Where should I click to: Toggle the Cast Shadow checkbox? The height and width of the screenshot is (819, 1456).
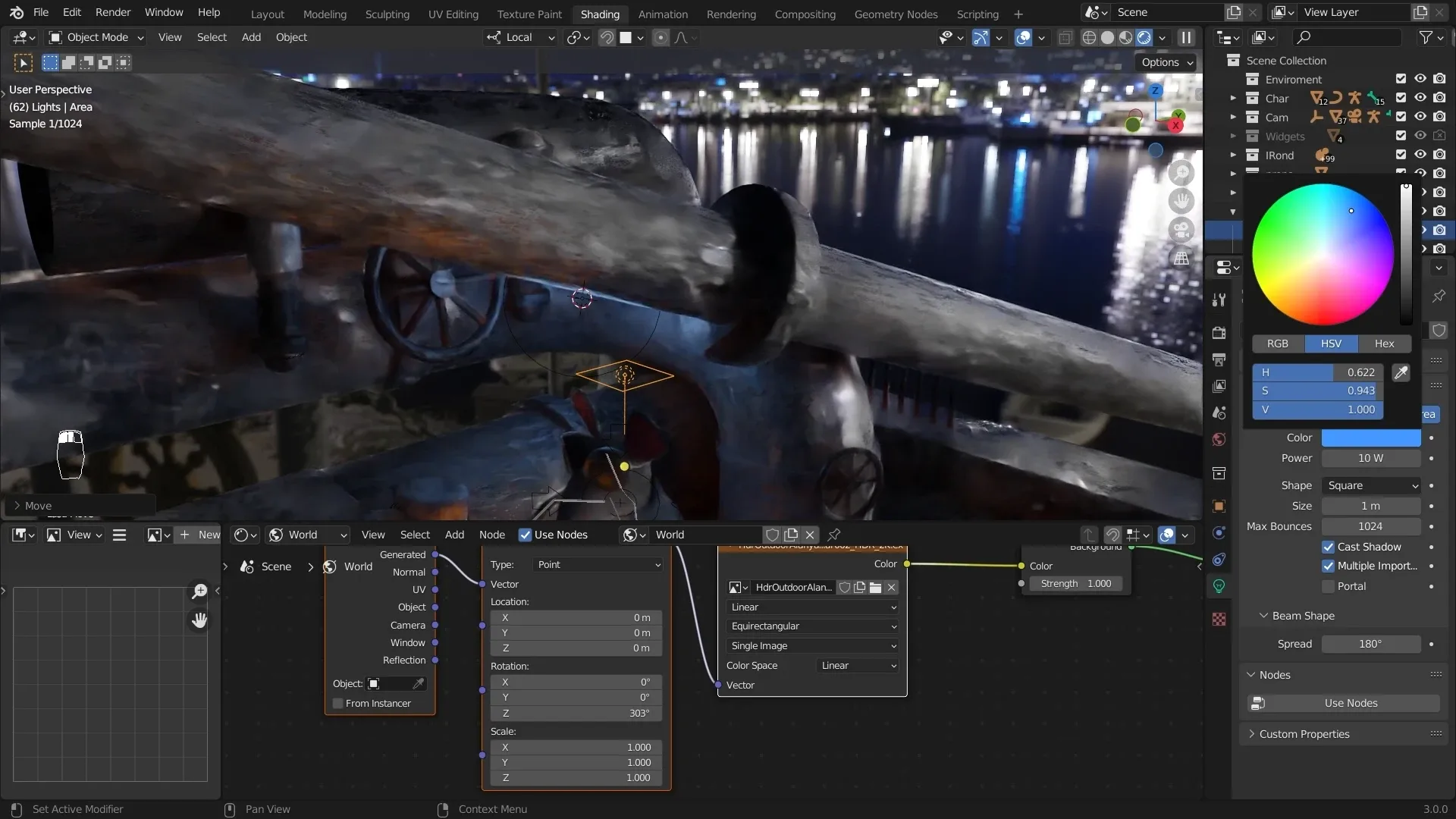(1328, 546)
